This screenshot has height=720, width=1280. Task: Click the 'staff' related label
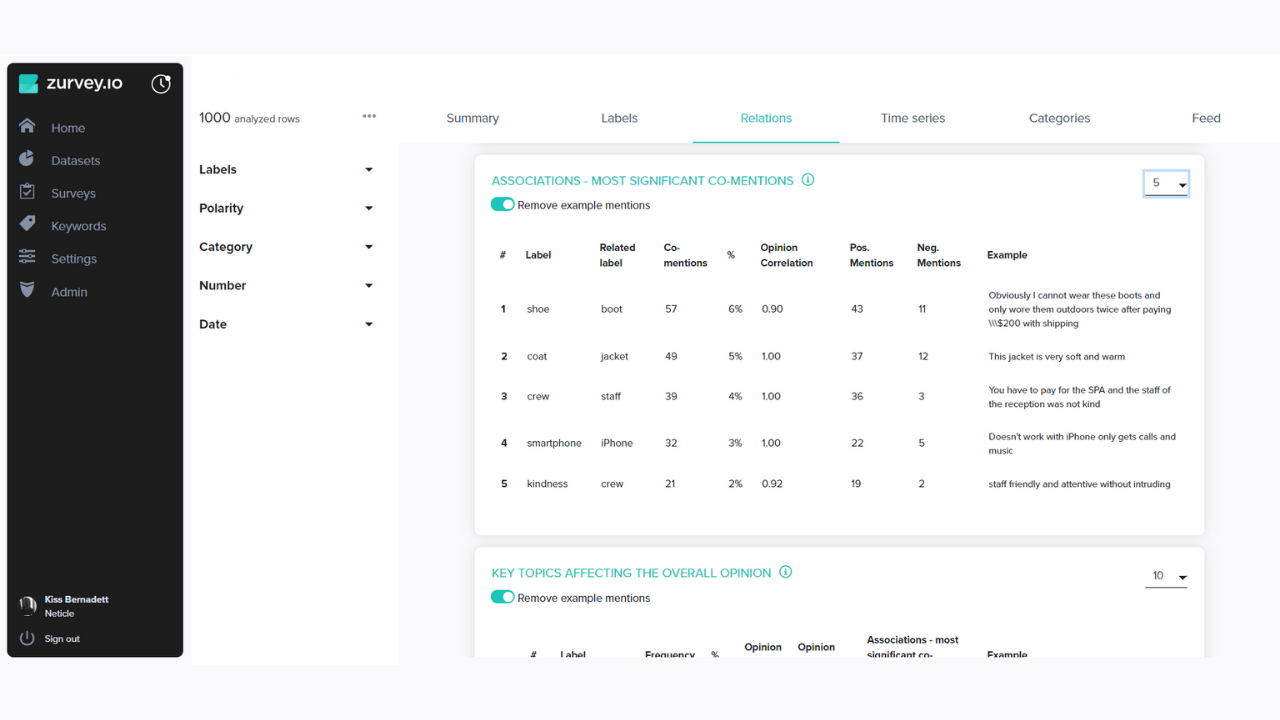pos(611,396)
